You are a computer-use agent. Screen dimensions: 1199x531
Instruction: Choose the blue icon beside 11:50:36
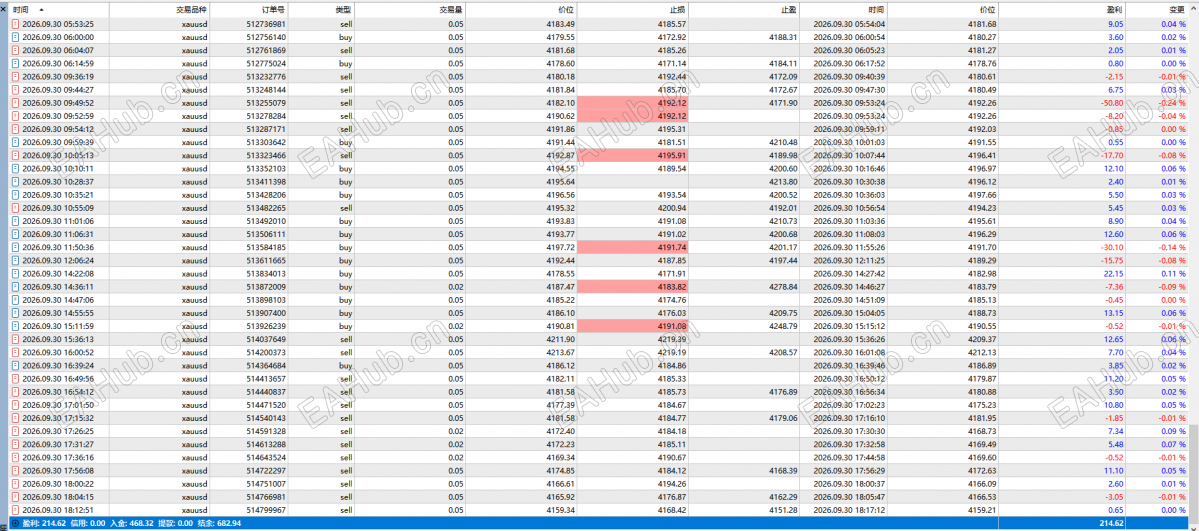point(16,247)
